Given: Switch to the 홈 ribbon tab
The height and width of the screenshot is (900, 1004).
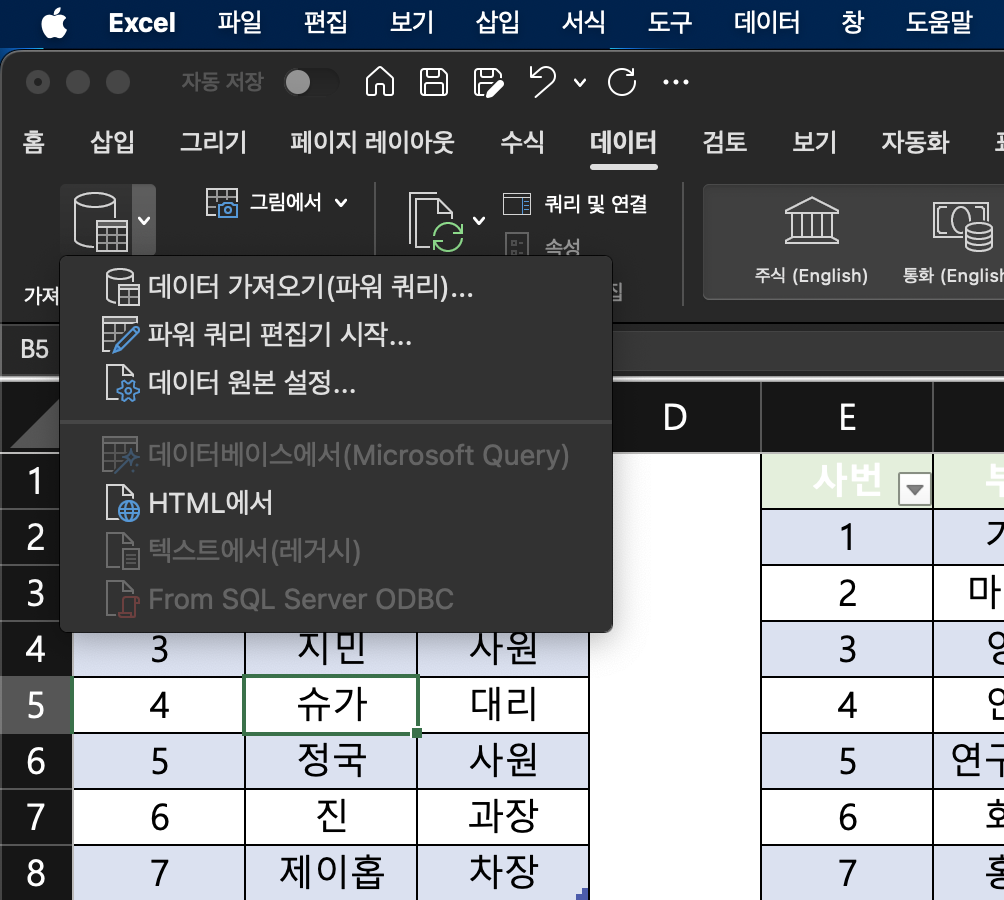Looking at the screenshot, I should (33, 142).
